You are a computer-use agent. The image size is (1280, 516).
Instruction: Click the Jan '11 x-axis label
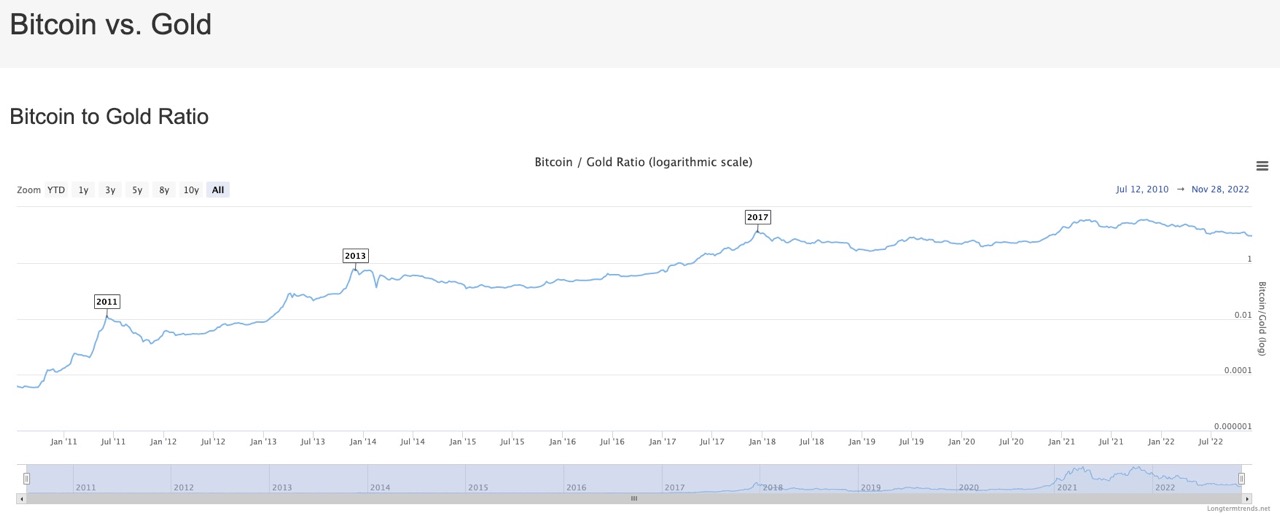tap(63, 441)
